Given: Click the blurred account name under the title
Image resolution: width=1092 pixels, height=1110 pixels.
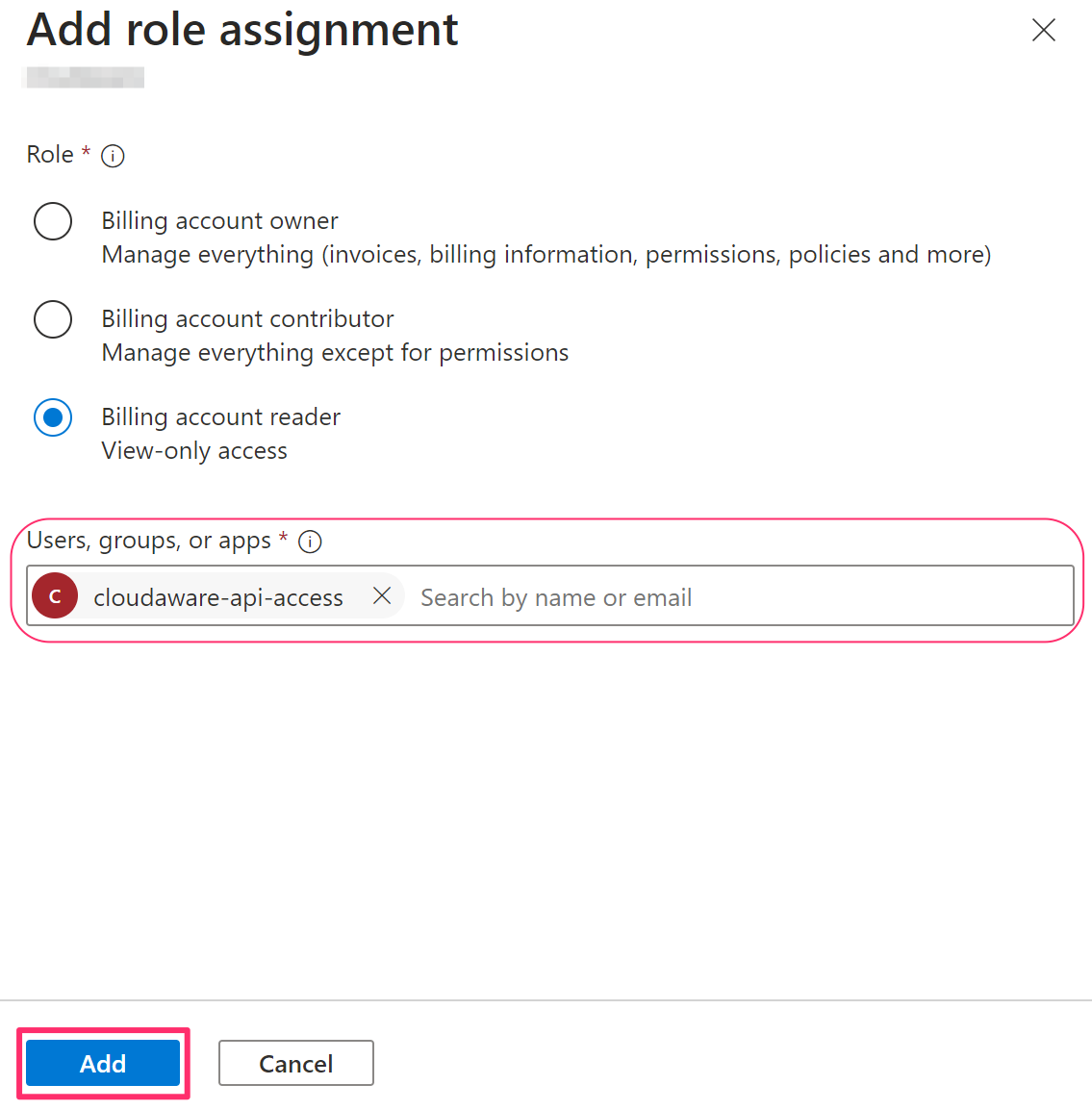Looking at the screenshot, I should point(83,76).
